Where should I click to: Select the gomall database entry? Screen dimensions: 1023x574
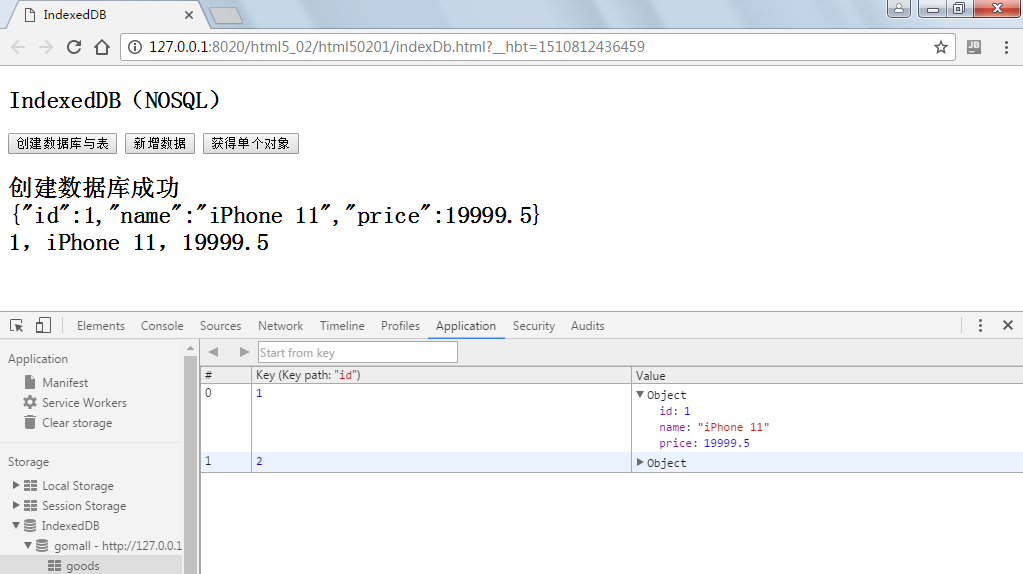(117, 545)
